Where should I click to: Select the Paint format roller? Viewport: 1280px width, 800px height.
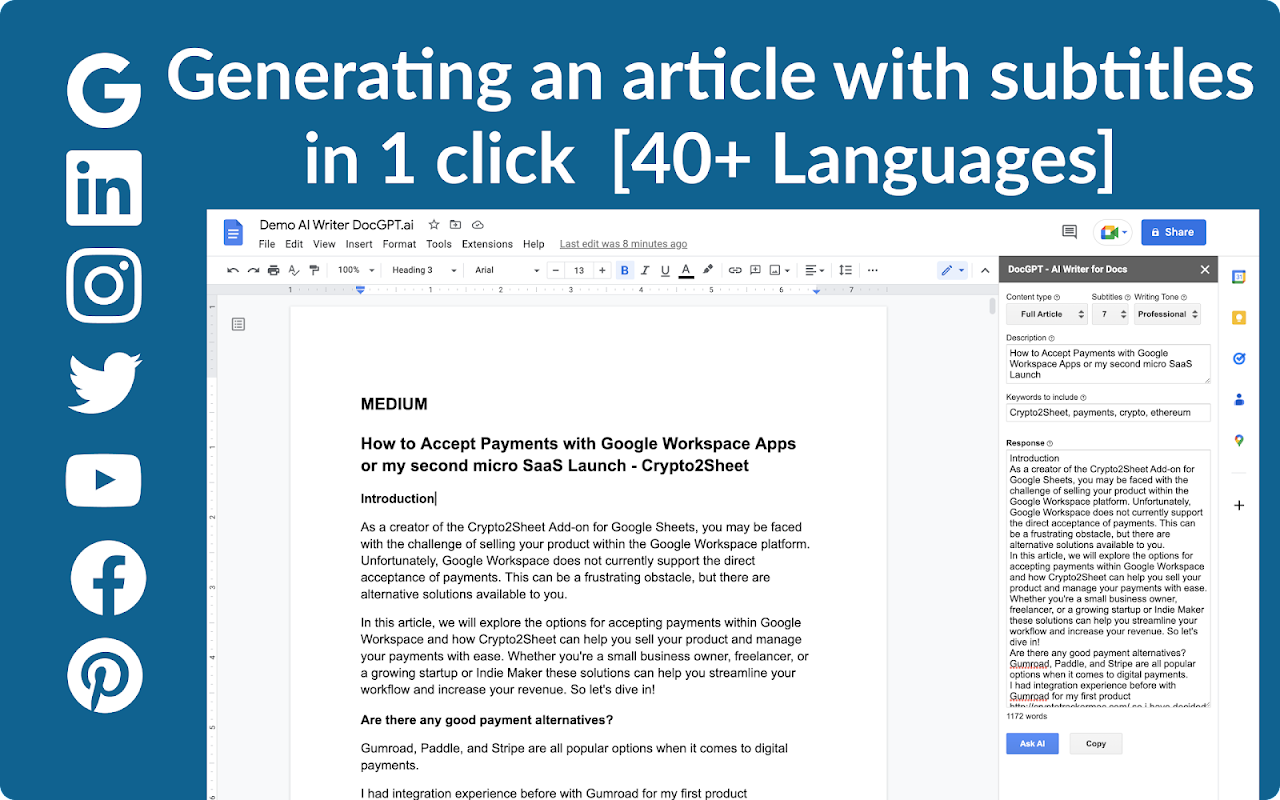point(314,270)
